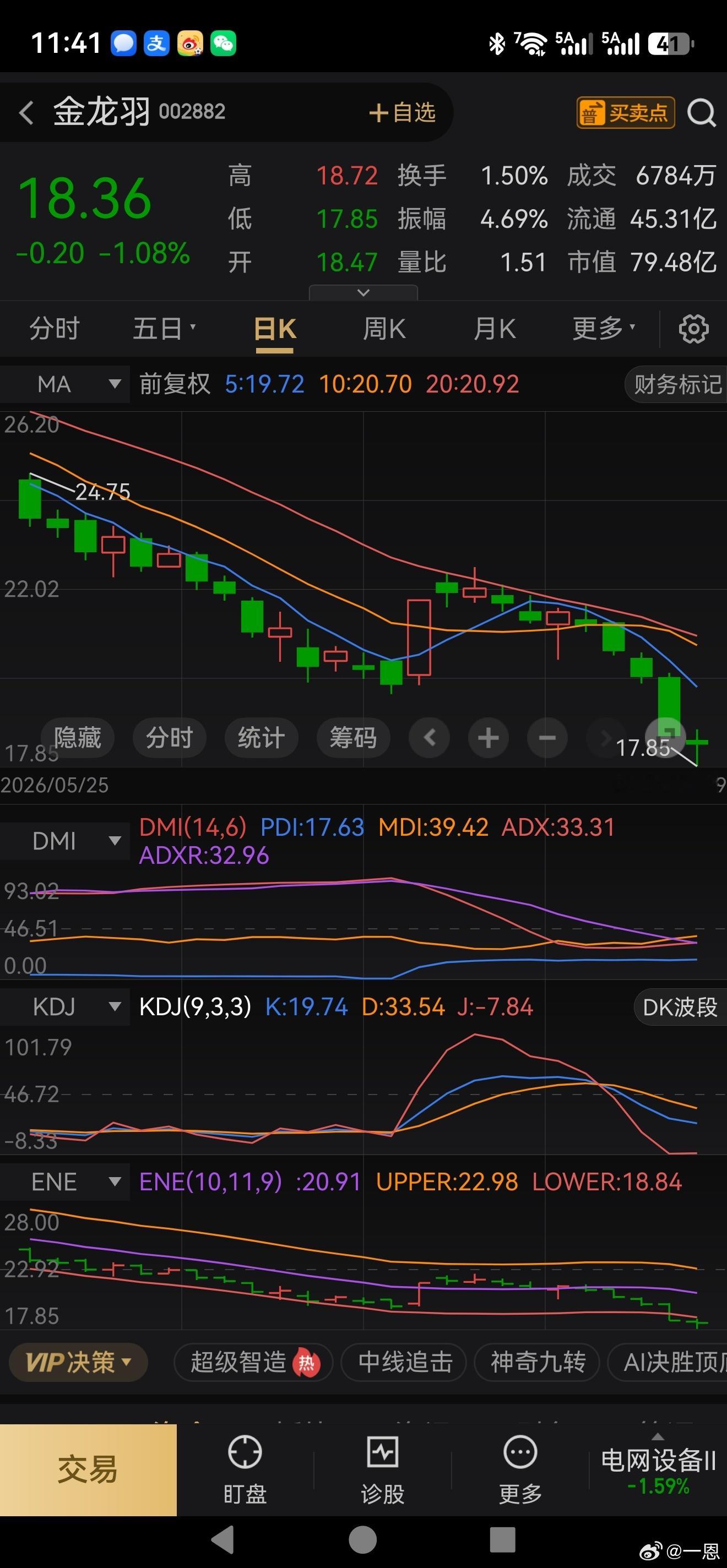Image resolution: width=727 pixels, height=1568 pixels.
Task: Tap the 24.75 high price label
Action: point(102,492)
